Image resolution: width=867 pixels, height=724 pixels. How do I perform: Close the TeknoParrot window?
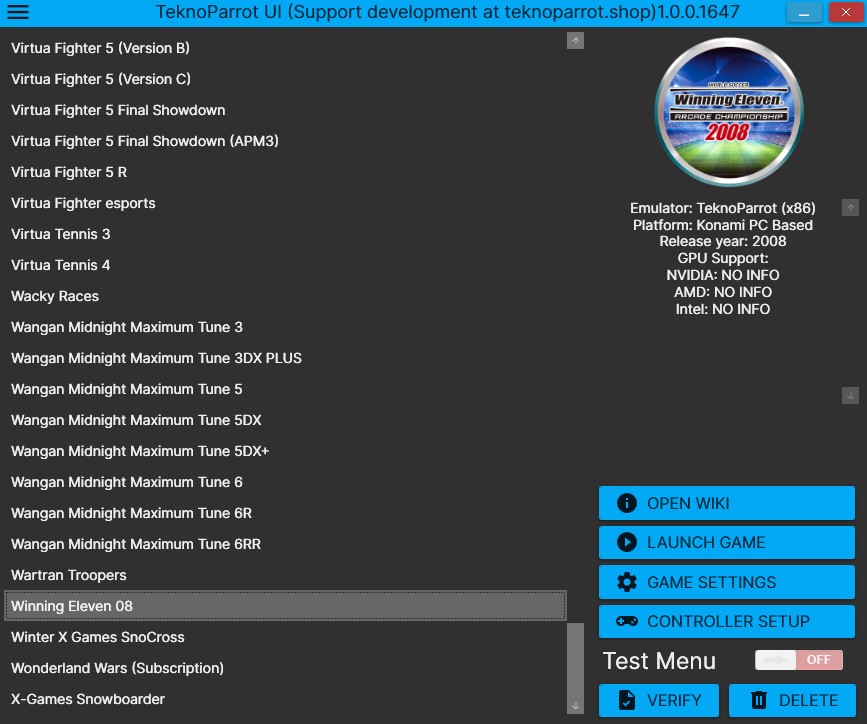[846, 12]
